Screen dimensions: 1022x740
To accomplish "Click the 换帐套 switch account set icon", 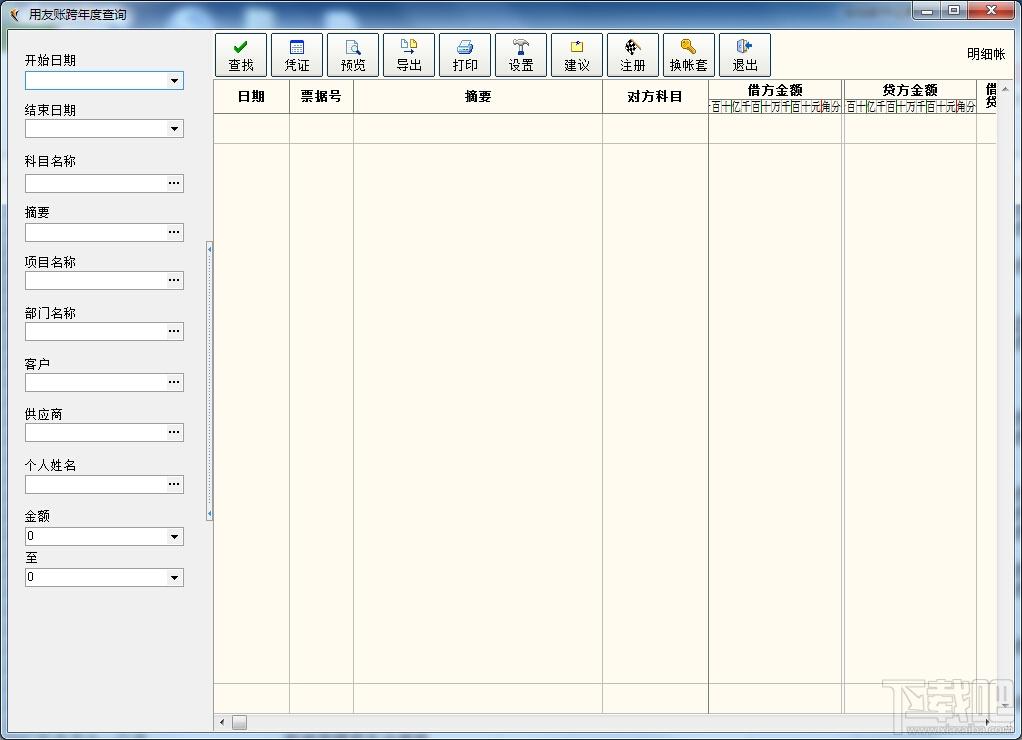I will (689, 55).
